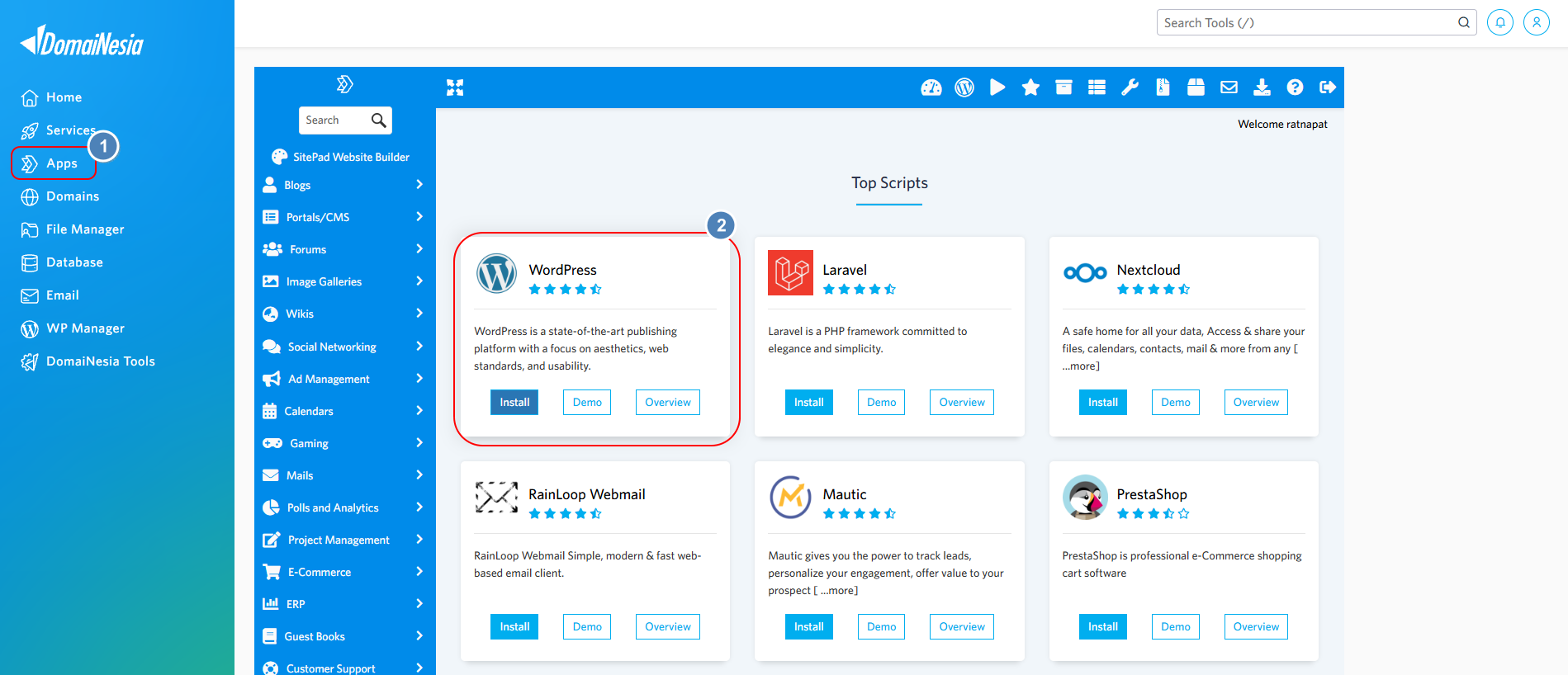
Task: Open the Mautic Demo
Action: 881,626
